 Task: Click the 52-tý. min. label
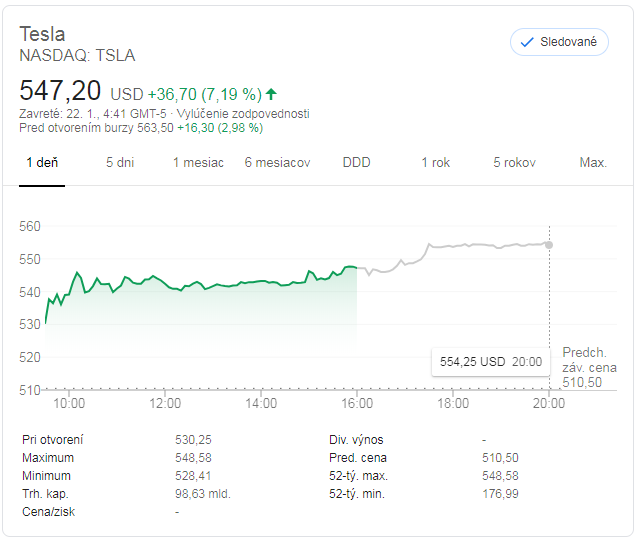tap(357, 494)
